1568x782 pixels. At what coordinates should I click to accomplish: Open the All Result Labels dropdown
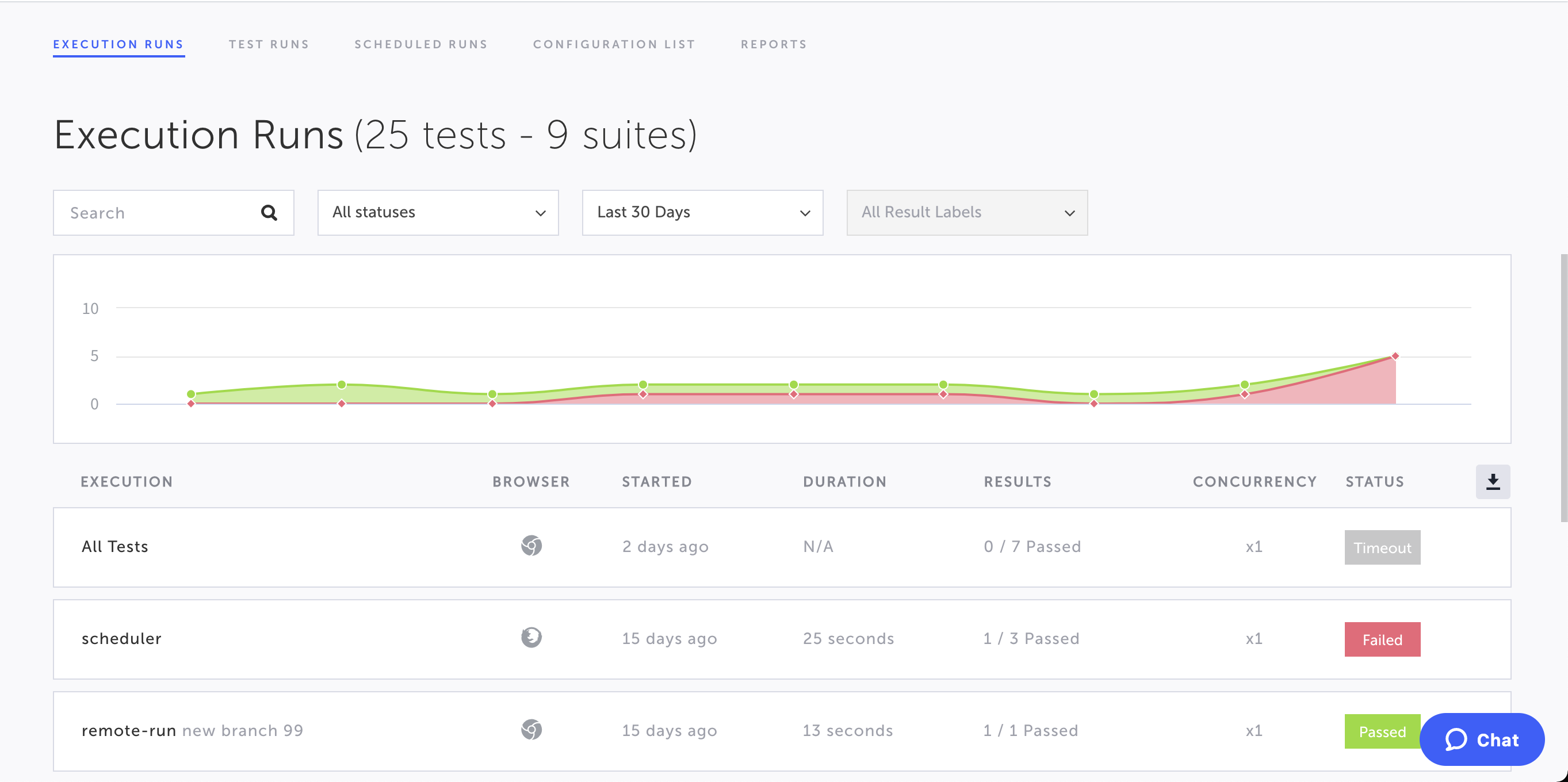966,212
